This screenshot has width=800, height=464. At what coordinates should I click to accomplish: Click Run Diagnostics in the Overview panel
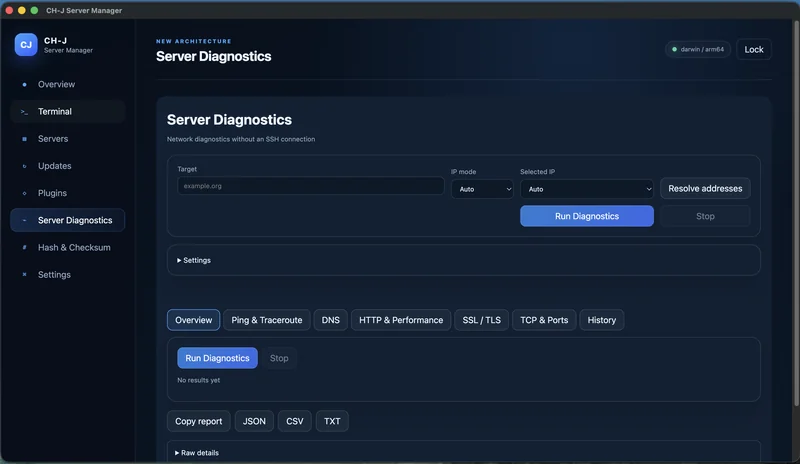click(217, 358)
